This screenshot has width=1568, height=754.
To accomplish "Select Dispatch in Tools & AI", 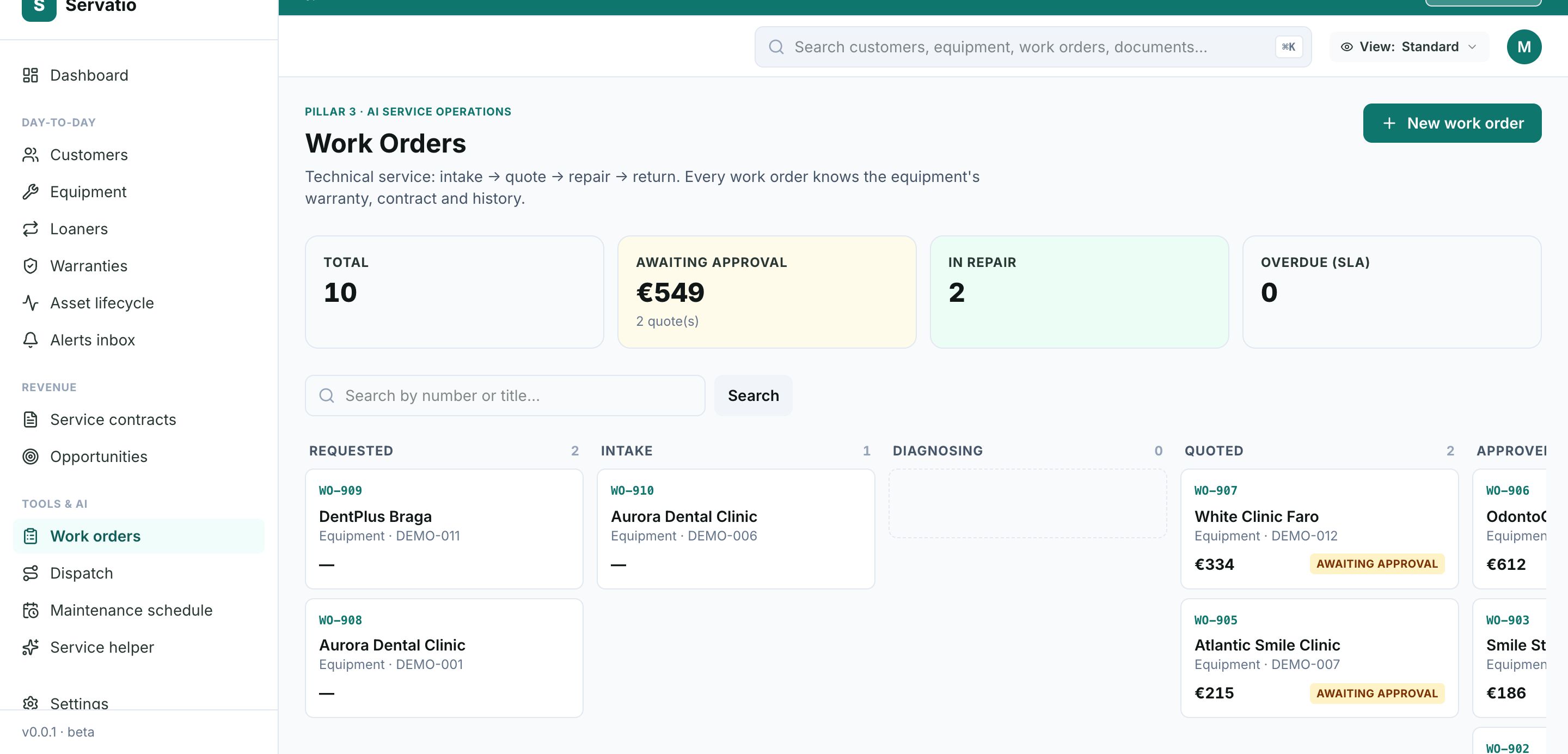I will point(139,573).
